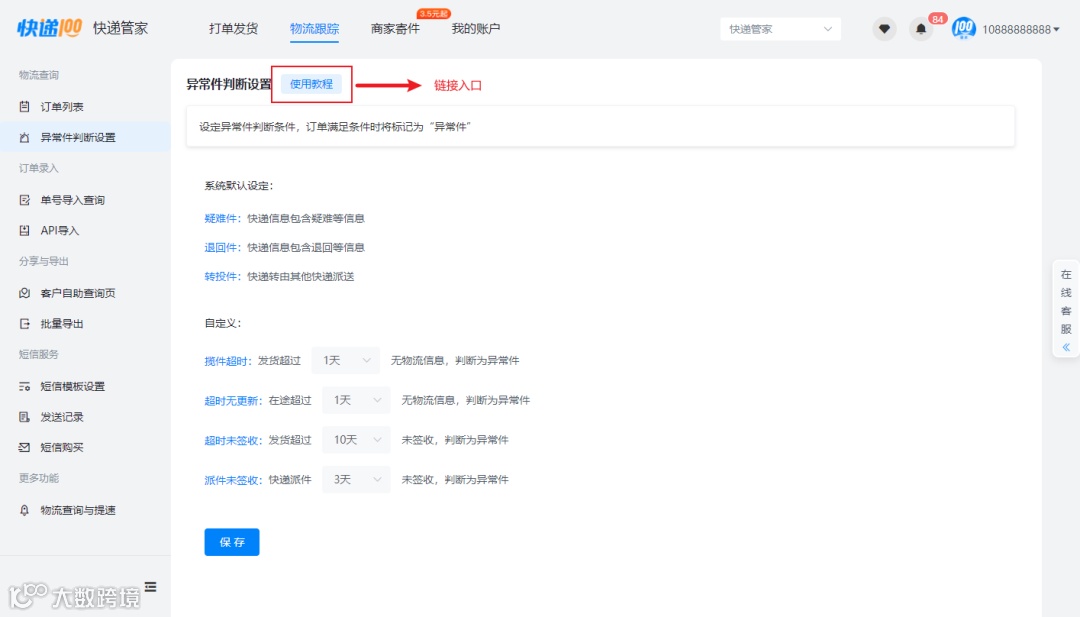1080x617 pixels.
Task: Click the 短信购买 envelope icon
Action: (25, 447)
